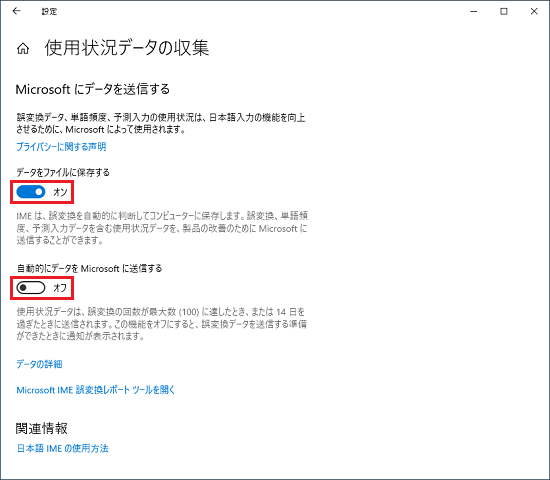550x480 pixels.
Task: Click the オン state text
Action: 60,192
